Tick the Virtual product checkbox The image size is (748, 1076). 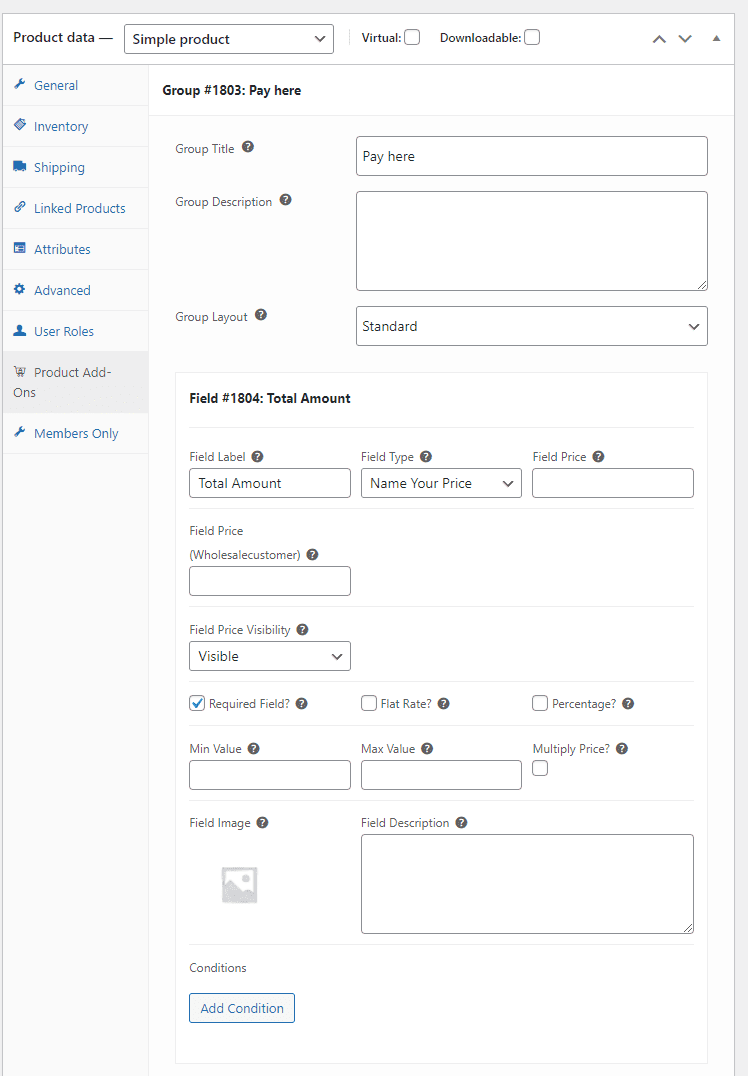412,37
